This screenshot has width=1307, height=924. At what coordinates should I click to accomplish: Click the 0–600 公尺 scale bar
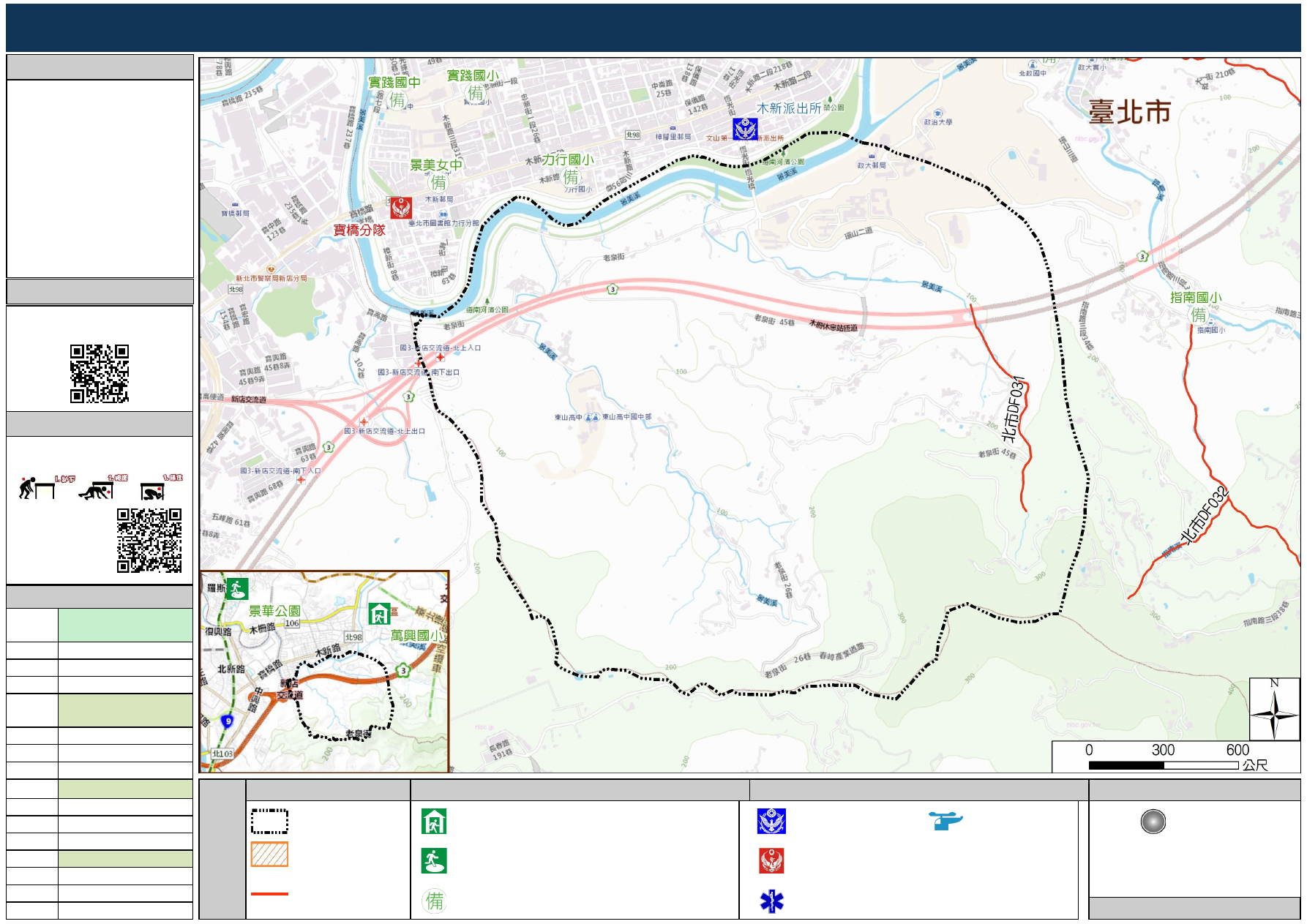1164,765
